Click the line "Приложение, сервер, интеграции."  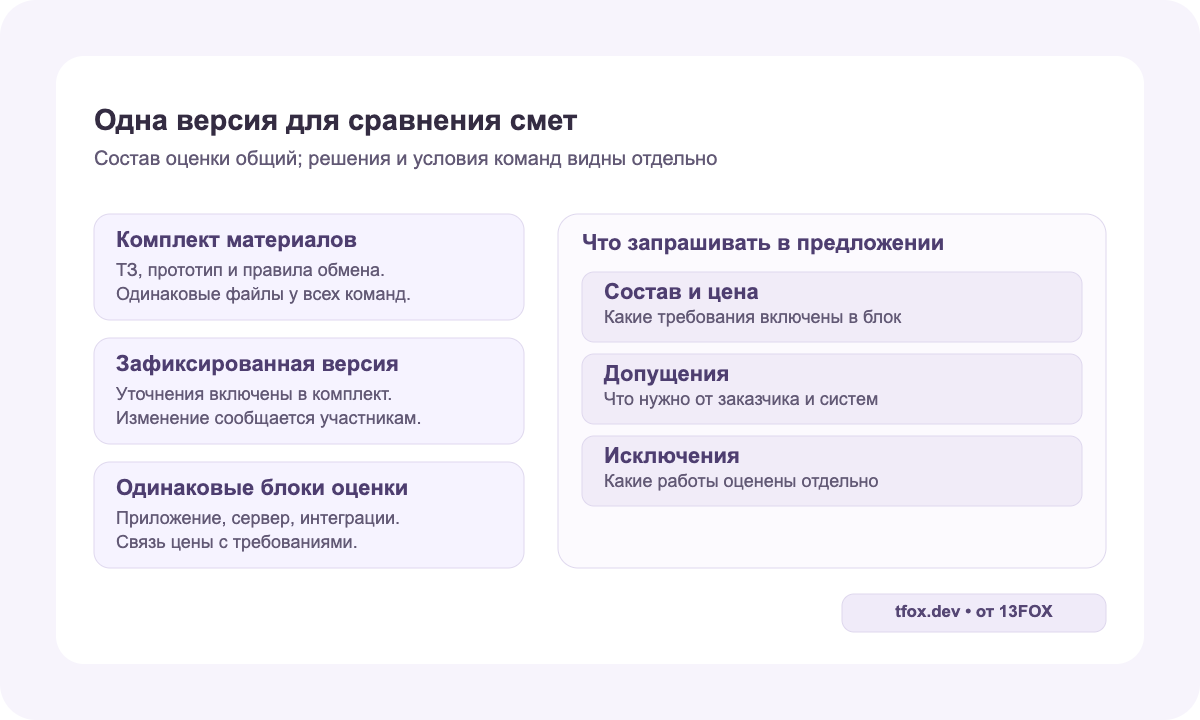(x=258, y=518)
